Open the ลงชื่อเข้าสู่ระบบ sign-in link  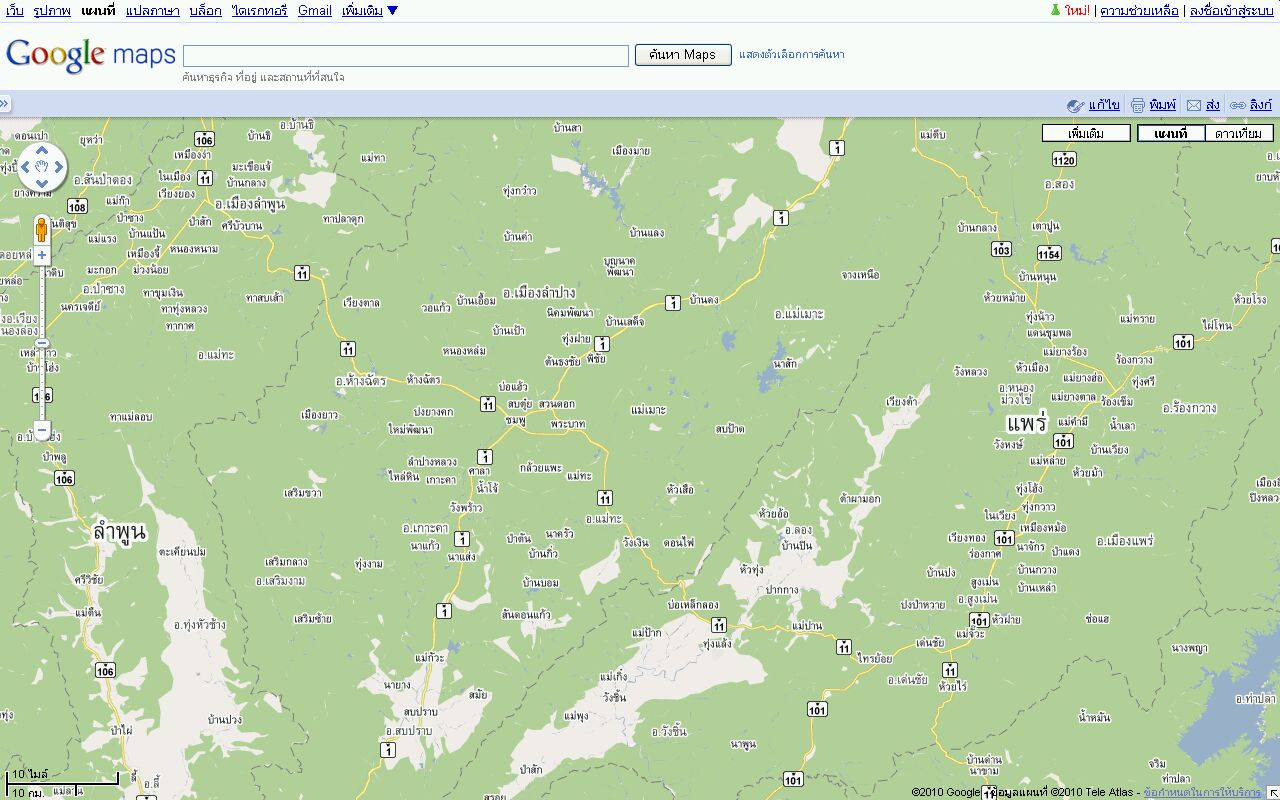pos(1231,11)
